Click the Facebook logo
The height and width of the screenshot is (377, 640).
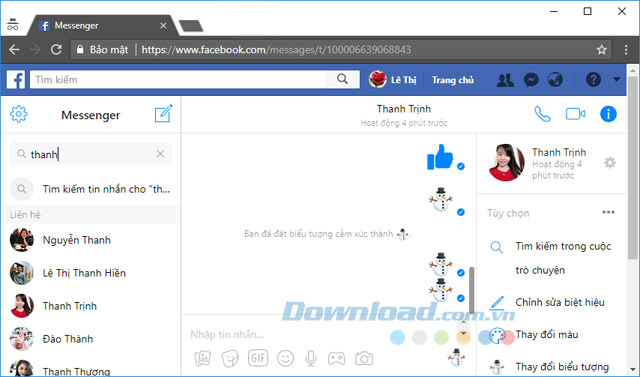click(16, 80)
